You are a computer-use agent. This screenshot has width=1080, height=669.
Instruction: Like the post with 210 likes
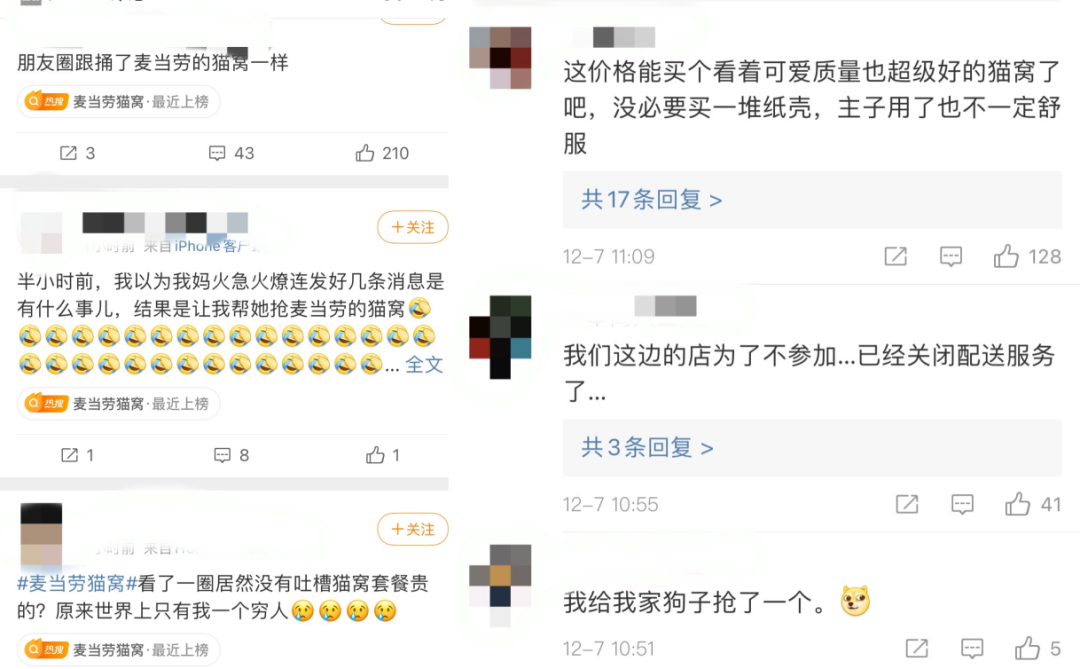click(382, 153)
